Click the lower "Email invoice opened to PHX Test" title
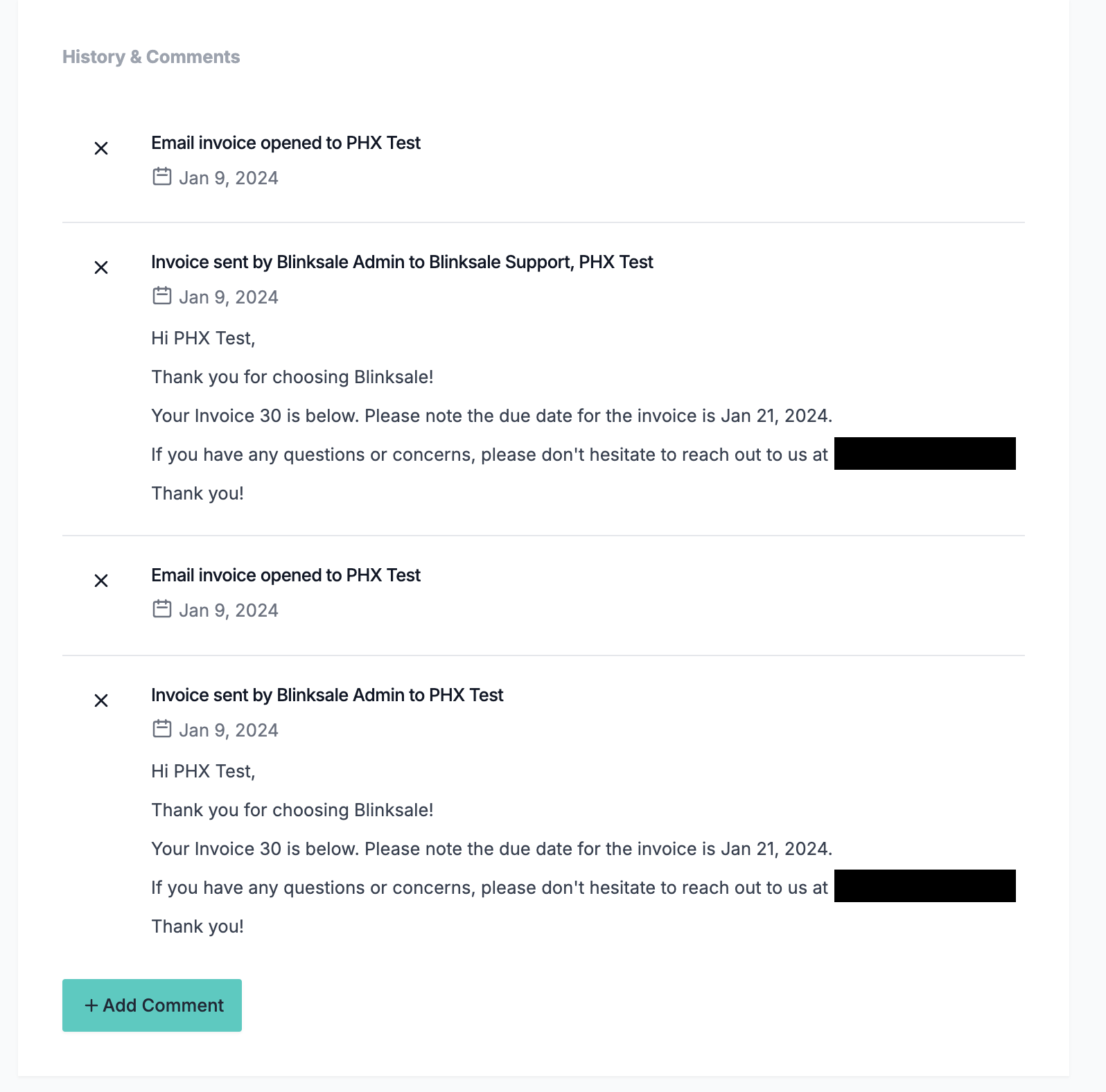This screenshot has width=1106, height=1092. point(286,575)
